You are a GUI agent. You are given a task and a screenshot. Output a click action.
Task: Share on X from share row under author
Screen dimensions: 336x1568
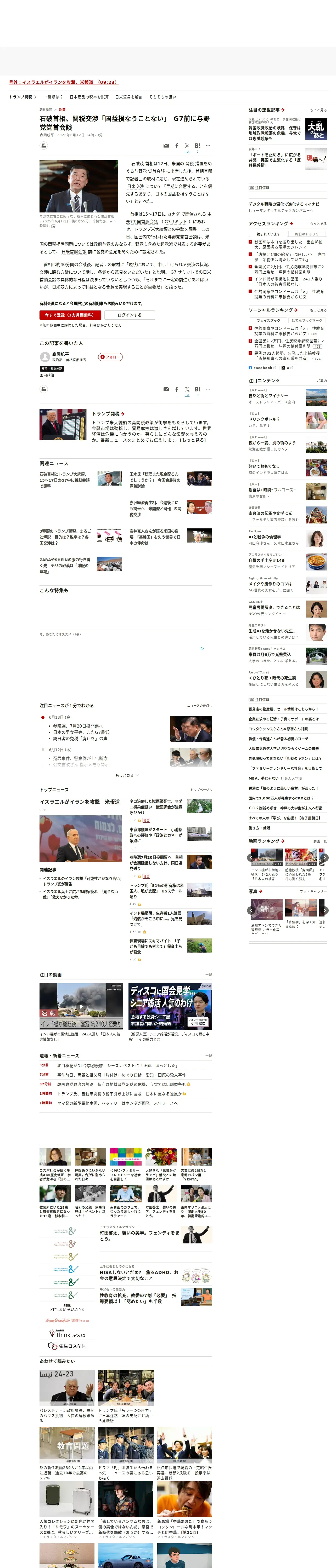click(187, 389)
